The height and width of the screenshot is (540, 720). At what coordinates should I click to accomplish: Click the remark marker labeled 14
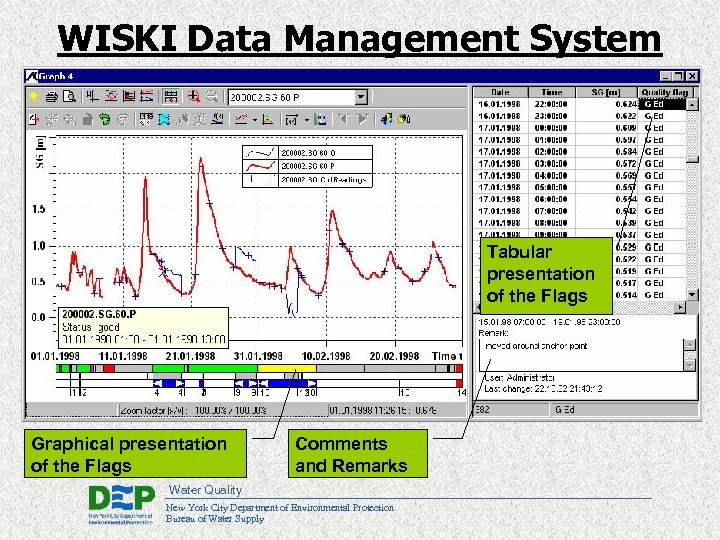tap(461, 392)
